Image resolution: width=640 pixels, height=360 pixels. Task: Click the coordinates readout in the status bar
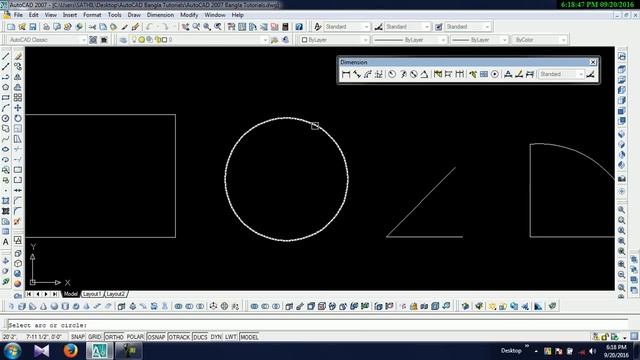(x=33, y=337)
